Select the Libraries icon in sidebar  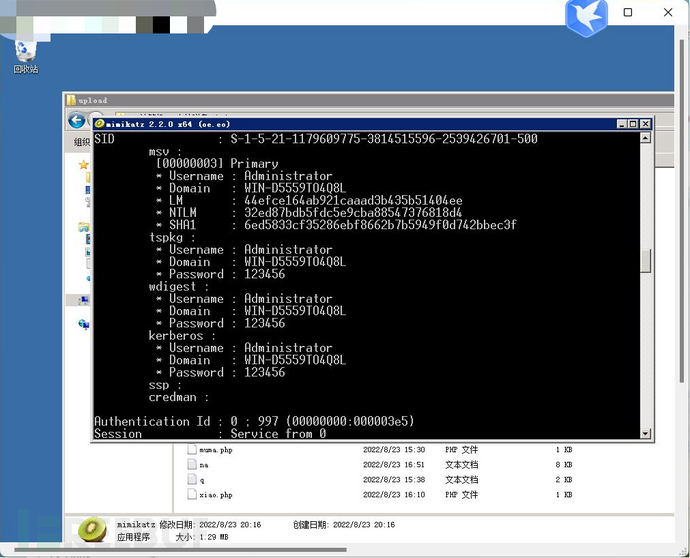coord(84,227)
